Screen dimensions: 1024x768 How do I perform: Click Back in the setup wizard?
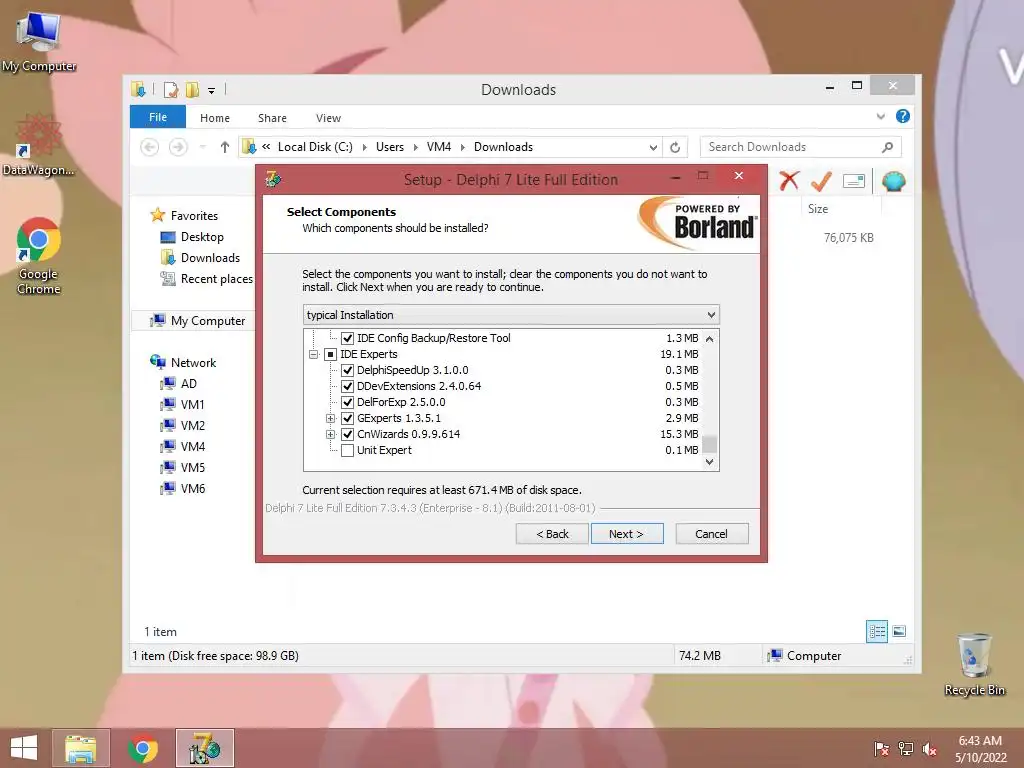(x=552, y=534)
